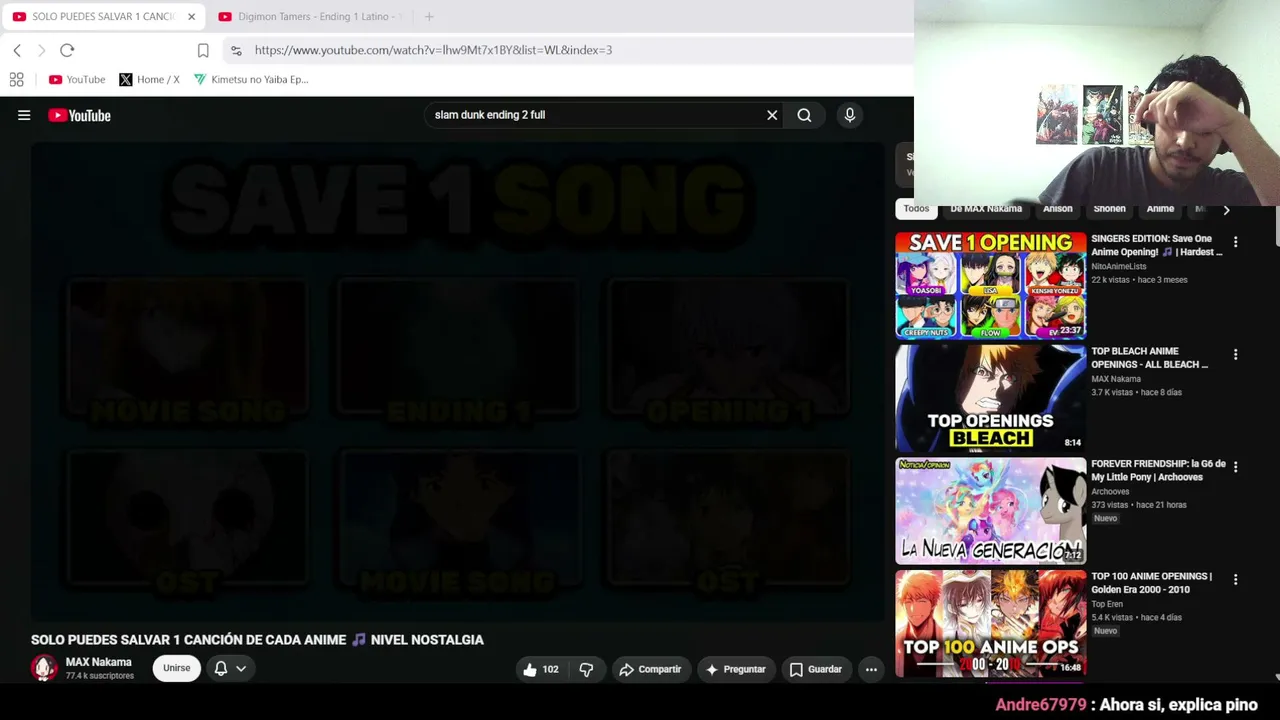View site information beside the URL
Image resolution: width=1280 pixels, height=720 pixels.
click(x=236, y=50)
